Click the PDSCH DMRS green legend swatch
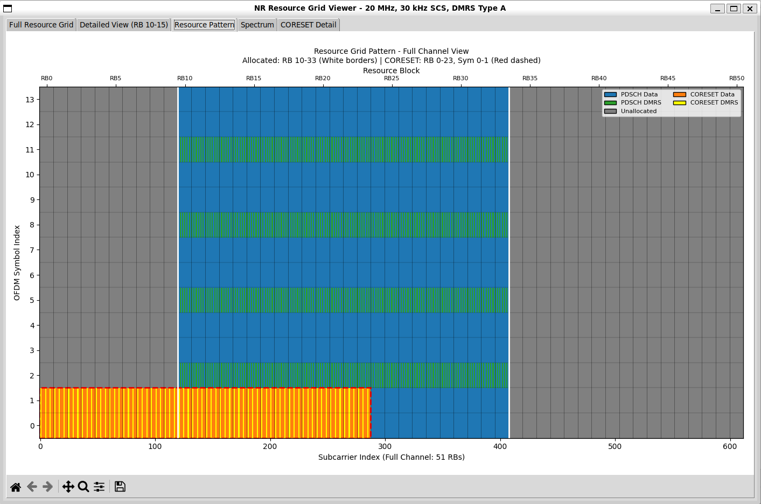Viewport: 761px width, 504px height. tap(610, 103)
